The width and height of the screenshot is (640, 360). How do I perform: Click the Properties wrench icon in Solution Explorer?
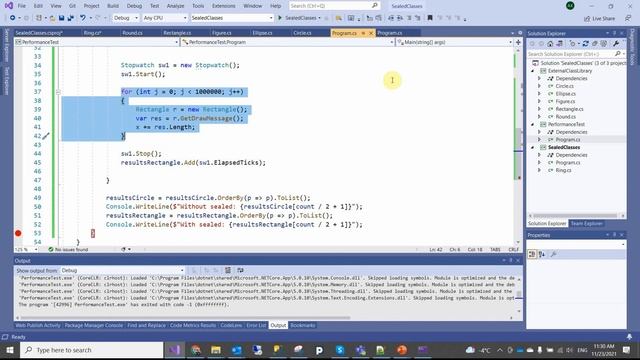616,44
